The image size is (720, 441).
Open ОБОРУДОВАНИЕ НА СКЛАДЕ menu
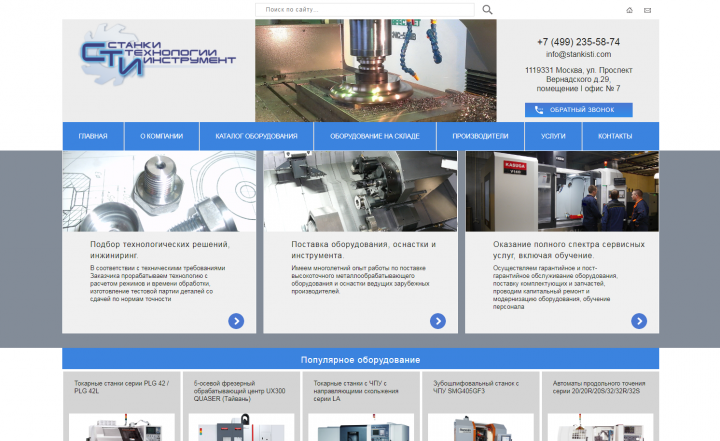(x=375, y=136)
